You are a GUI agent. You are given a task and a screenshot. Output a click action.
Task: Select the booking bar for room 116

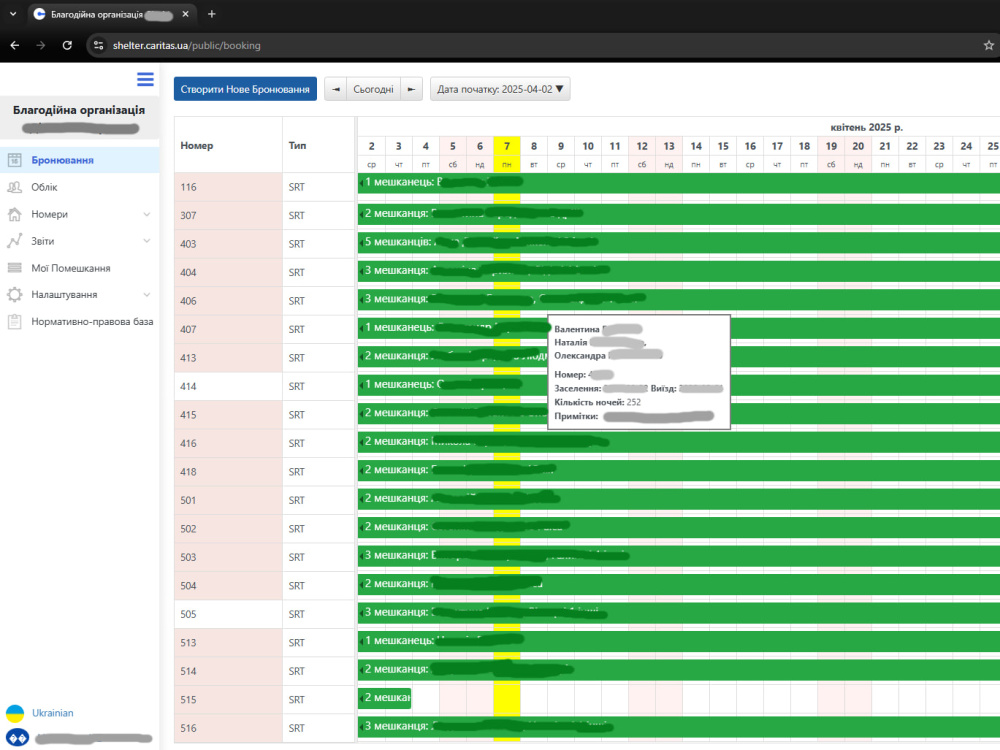pyautogui.click(x=679, y=183)
